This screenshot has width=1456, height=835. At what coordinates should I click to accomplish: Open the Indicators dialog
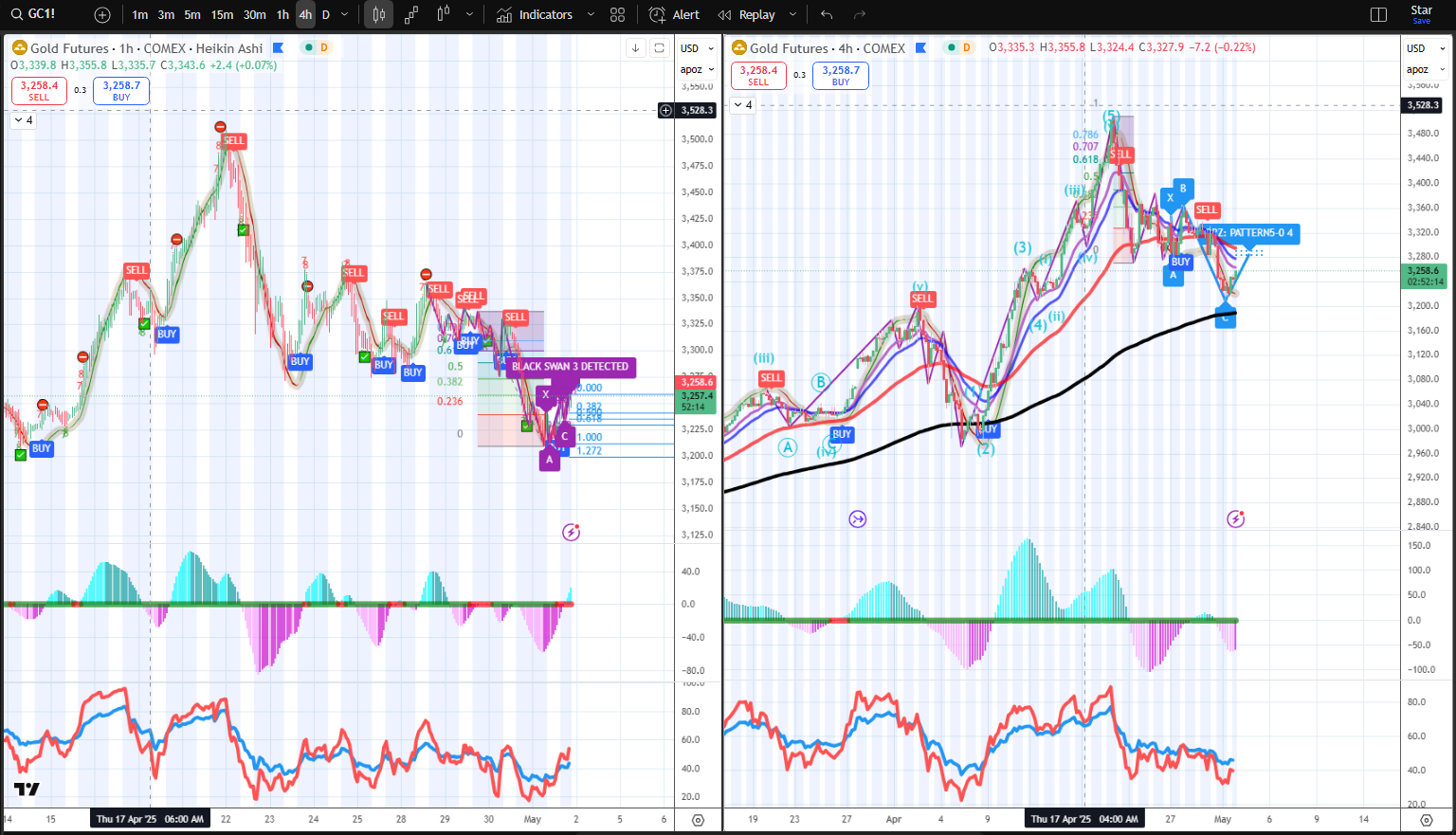(x=535, y=15)
